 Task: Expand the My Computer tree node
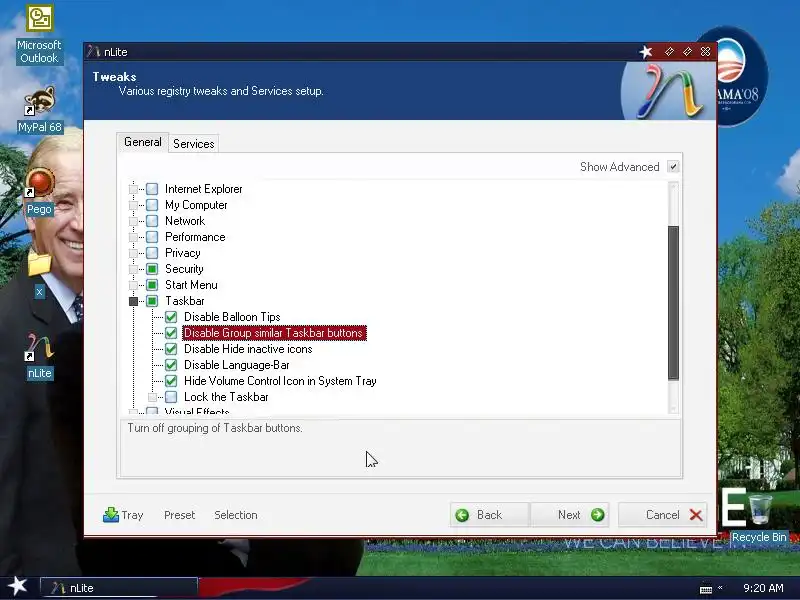pyautogui.click(x=133, y=205)
